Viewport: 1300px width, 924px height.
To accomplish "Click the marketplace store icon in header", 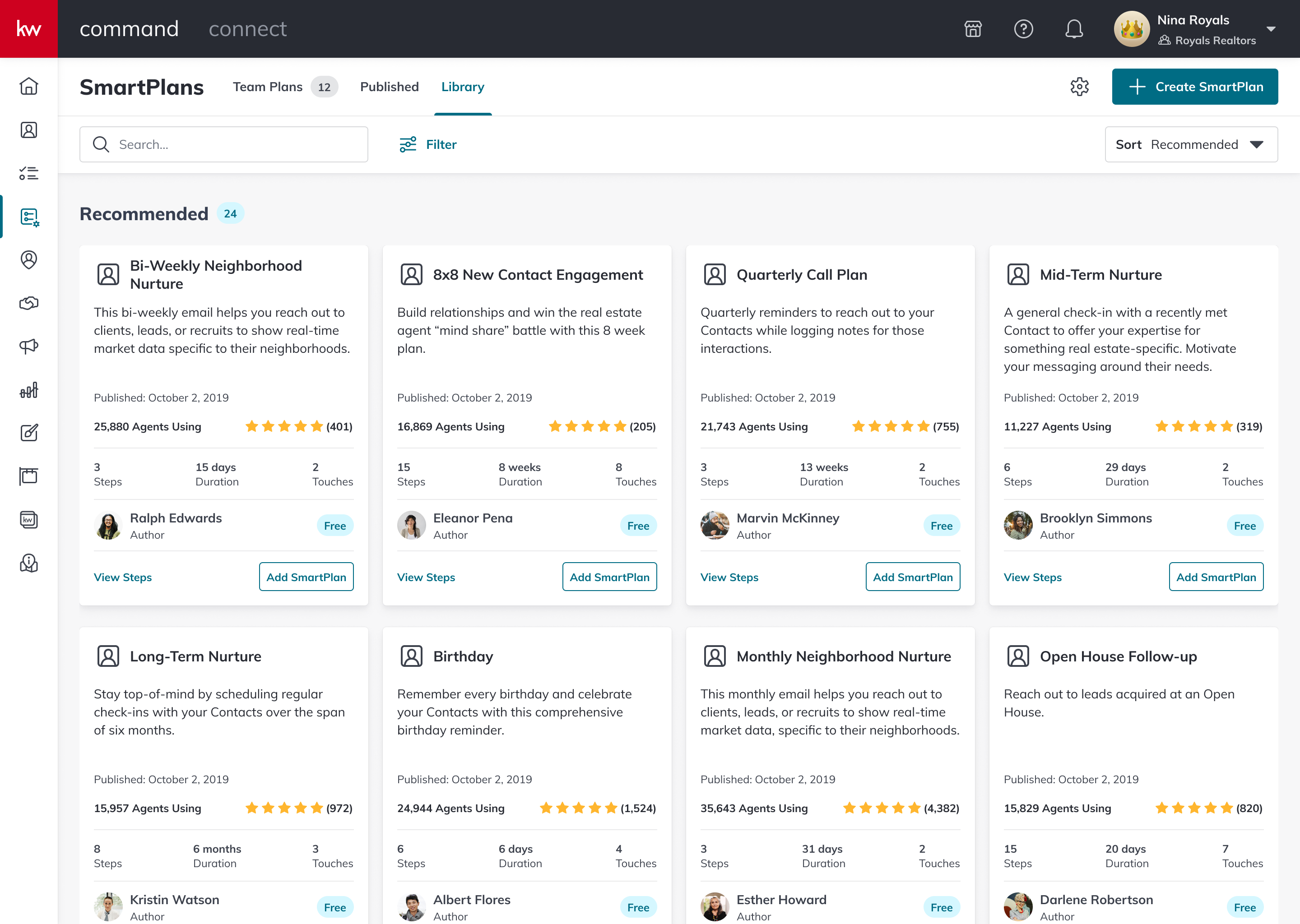I will 973,29.
